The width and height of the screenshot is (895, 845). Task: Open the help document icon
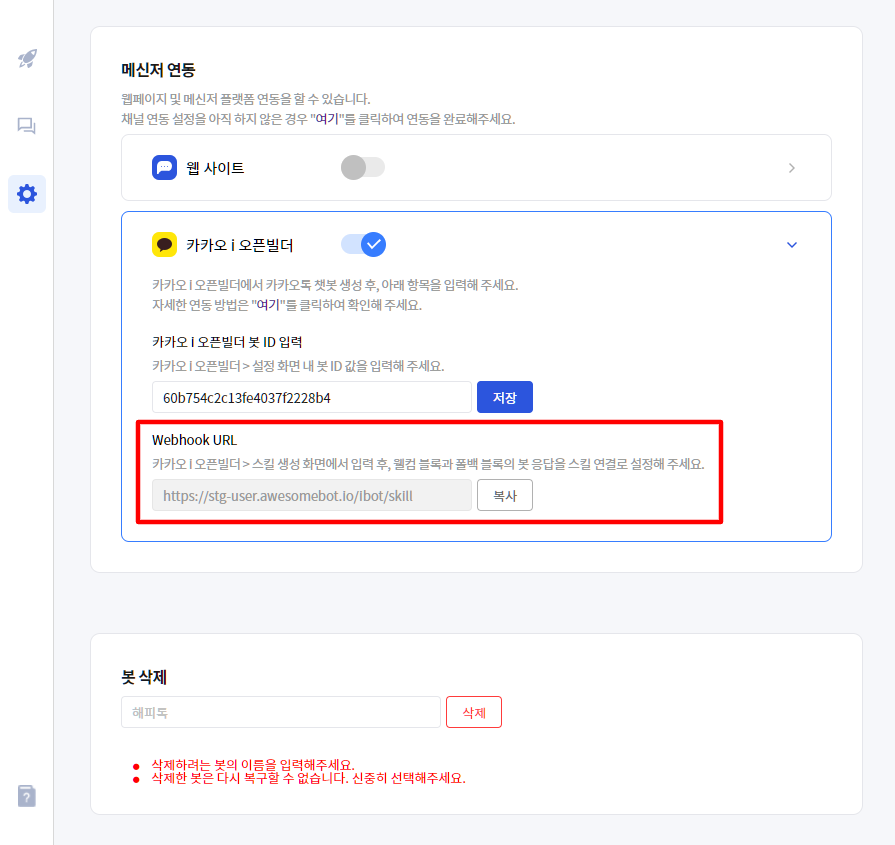27,796
